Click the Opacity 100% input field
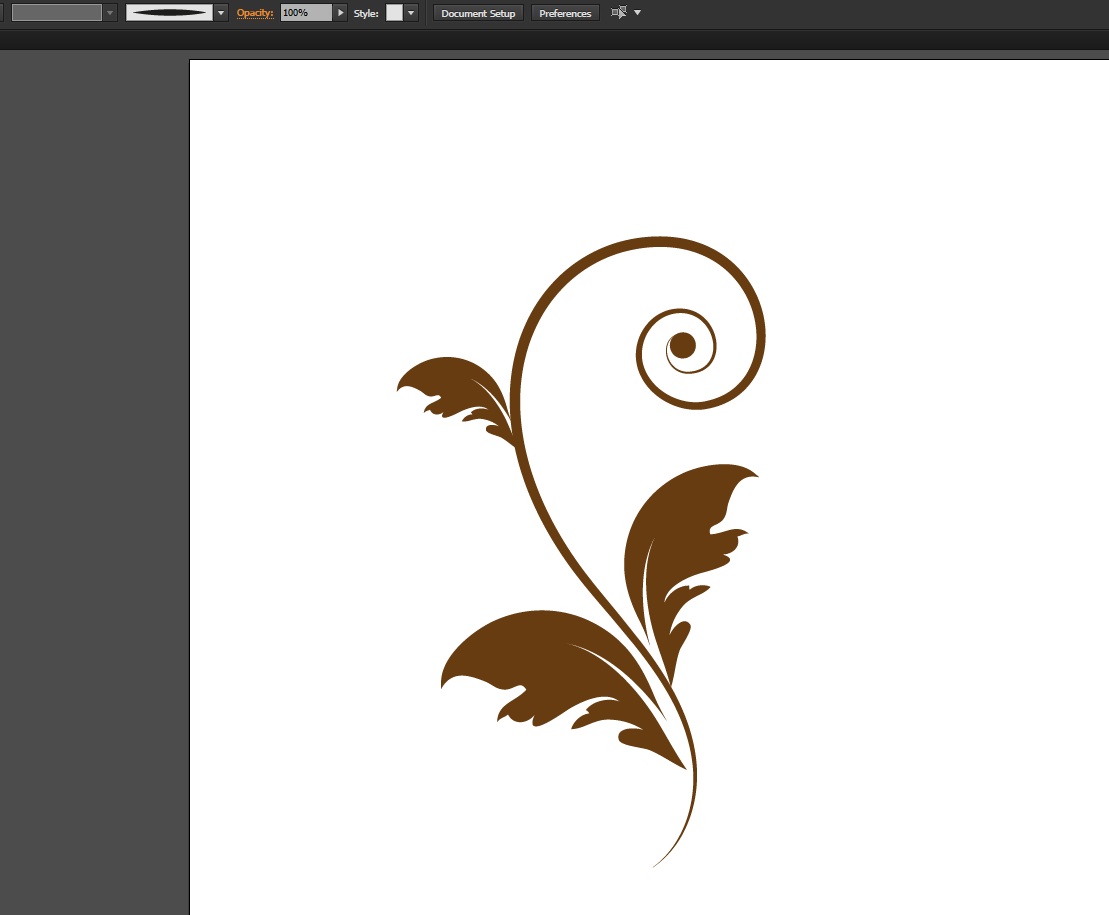The image size is (1109, 915). (x=305, y=13)
